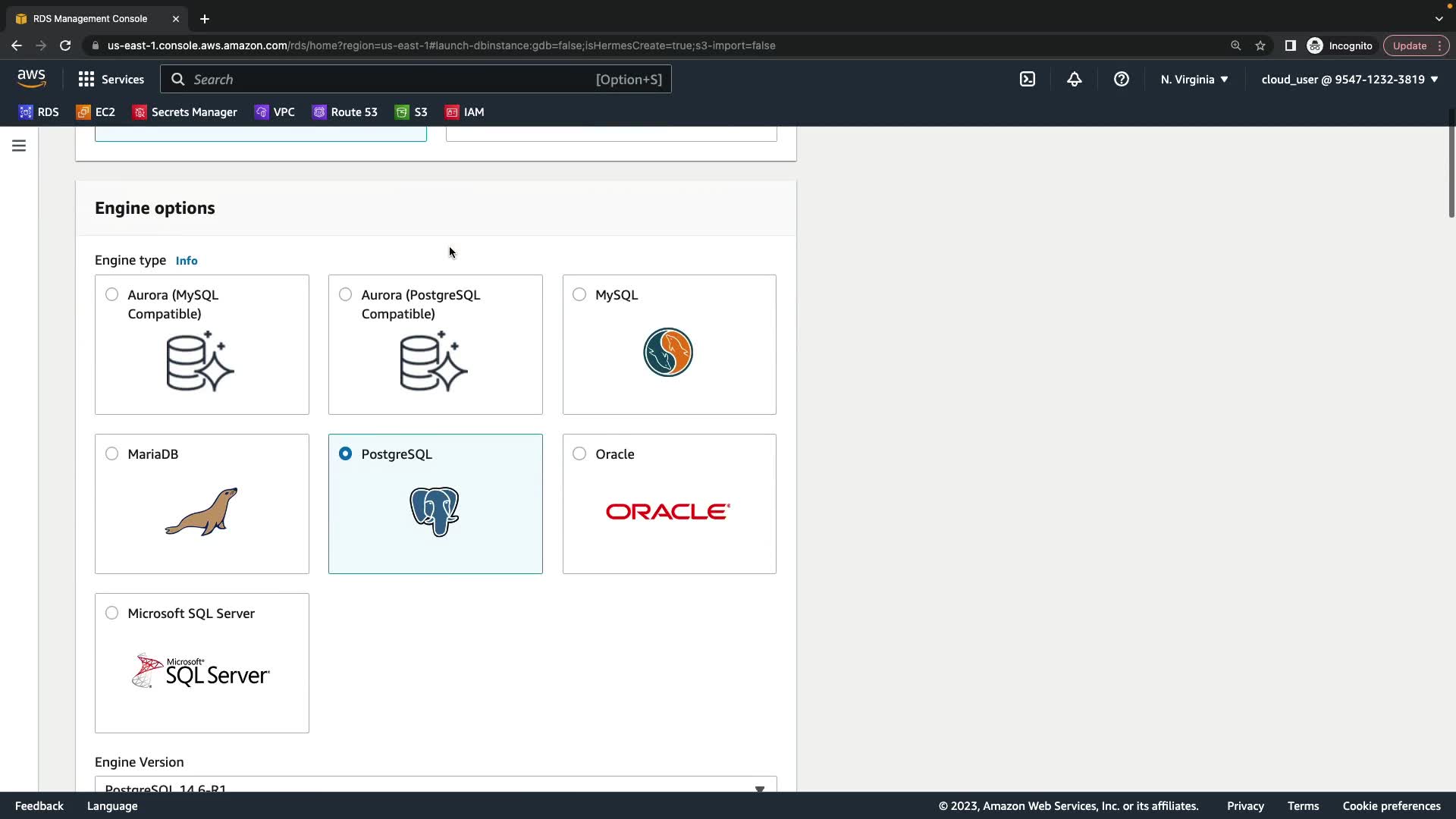Open the Secrets Manager shortcut
This screenshot has width=1456, height=819.
(185, 112)
